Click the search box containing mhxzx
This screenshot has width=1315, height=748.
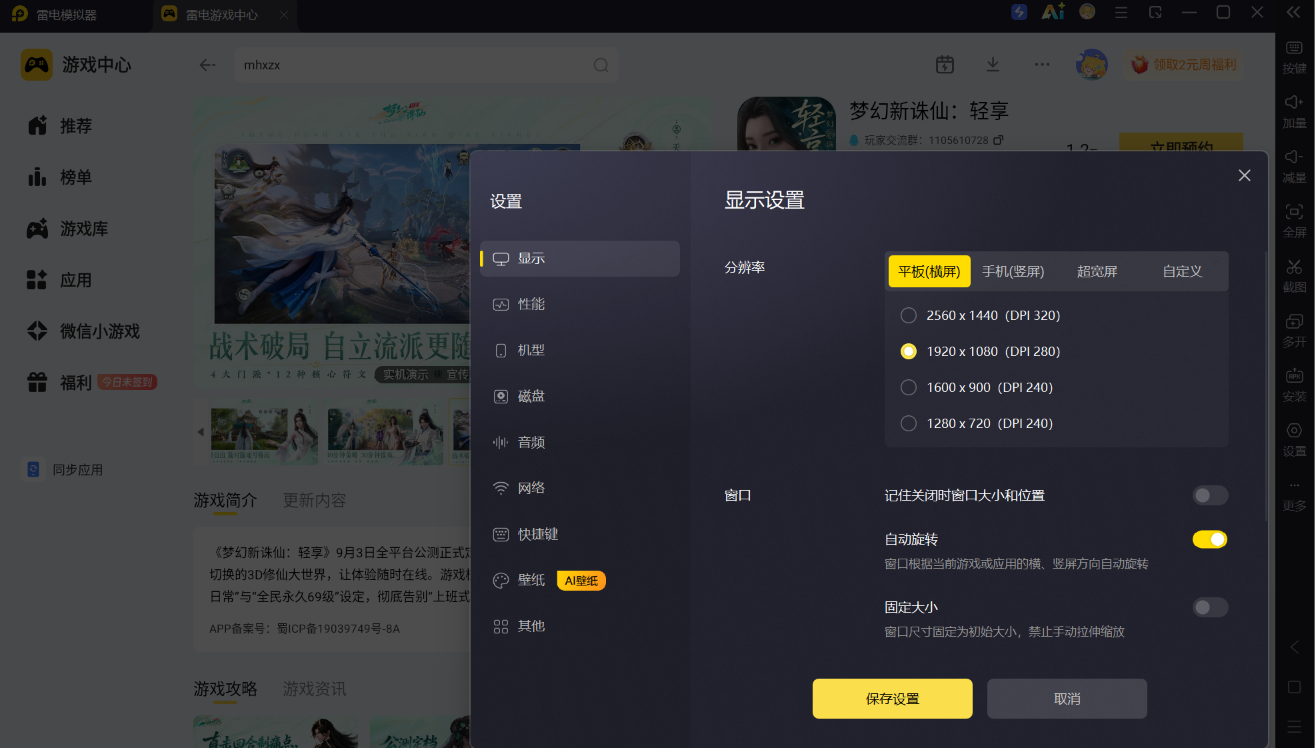(426, 65)
